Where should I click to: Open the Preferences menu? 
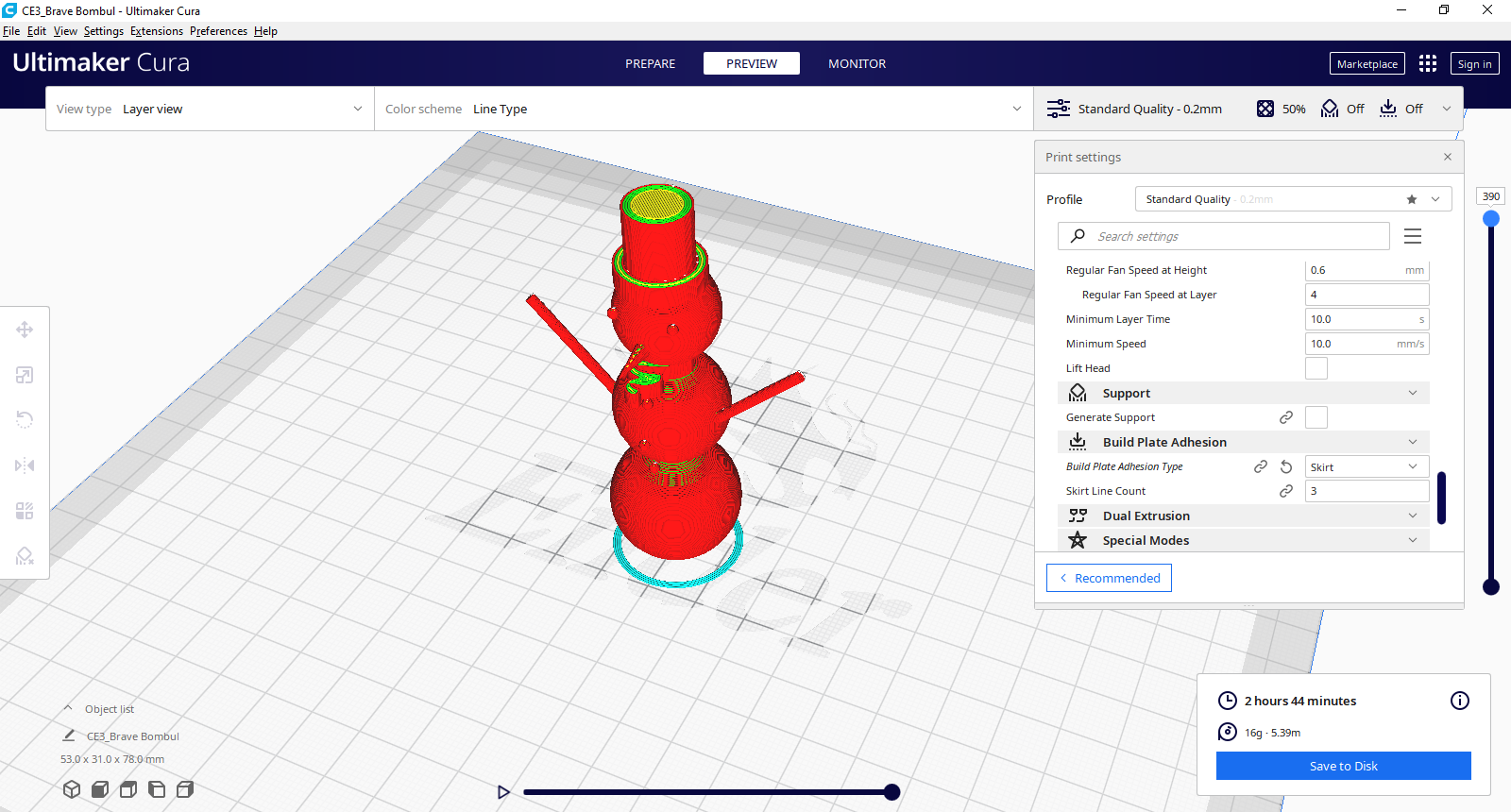click(218, 31)
